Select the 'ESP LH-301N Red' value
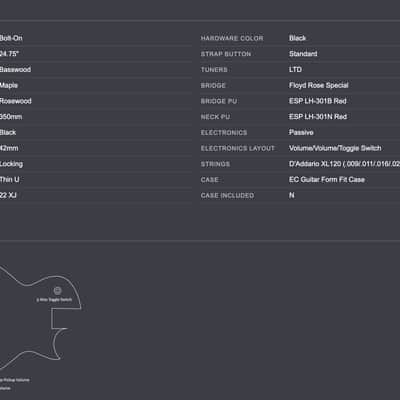This screenshot has width=400, height=400. coord(318,117)
